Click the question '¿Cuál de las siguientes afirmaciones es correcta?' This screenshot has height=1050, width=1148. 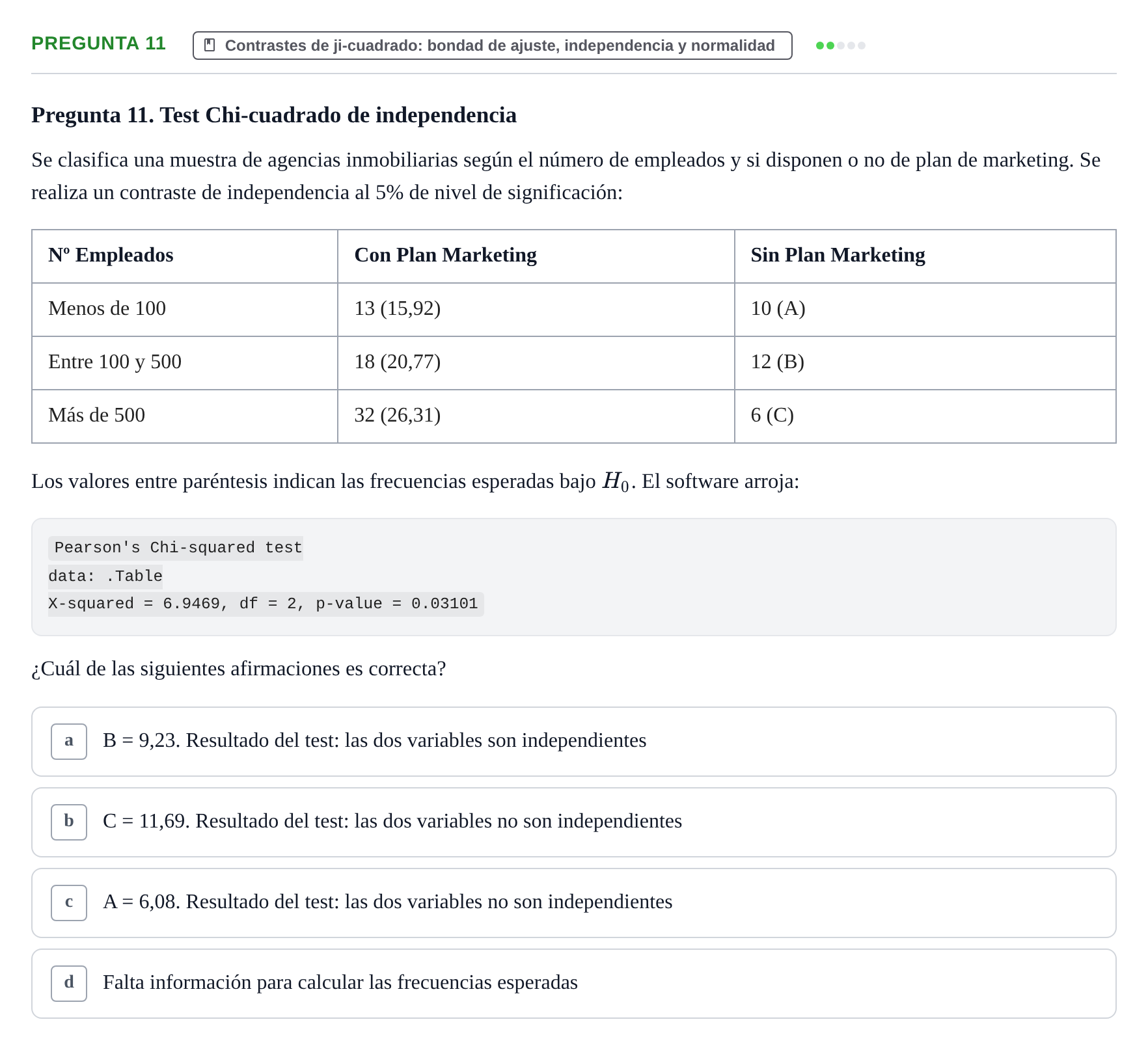point(239,669)
